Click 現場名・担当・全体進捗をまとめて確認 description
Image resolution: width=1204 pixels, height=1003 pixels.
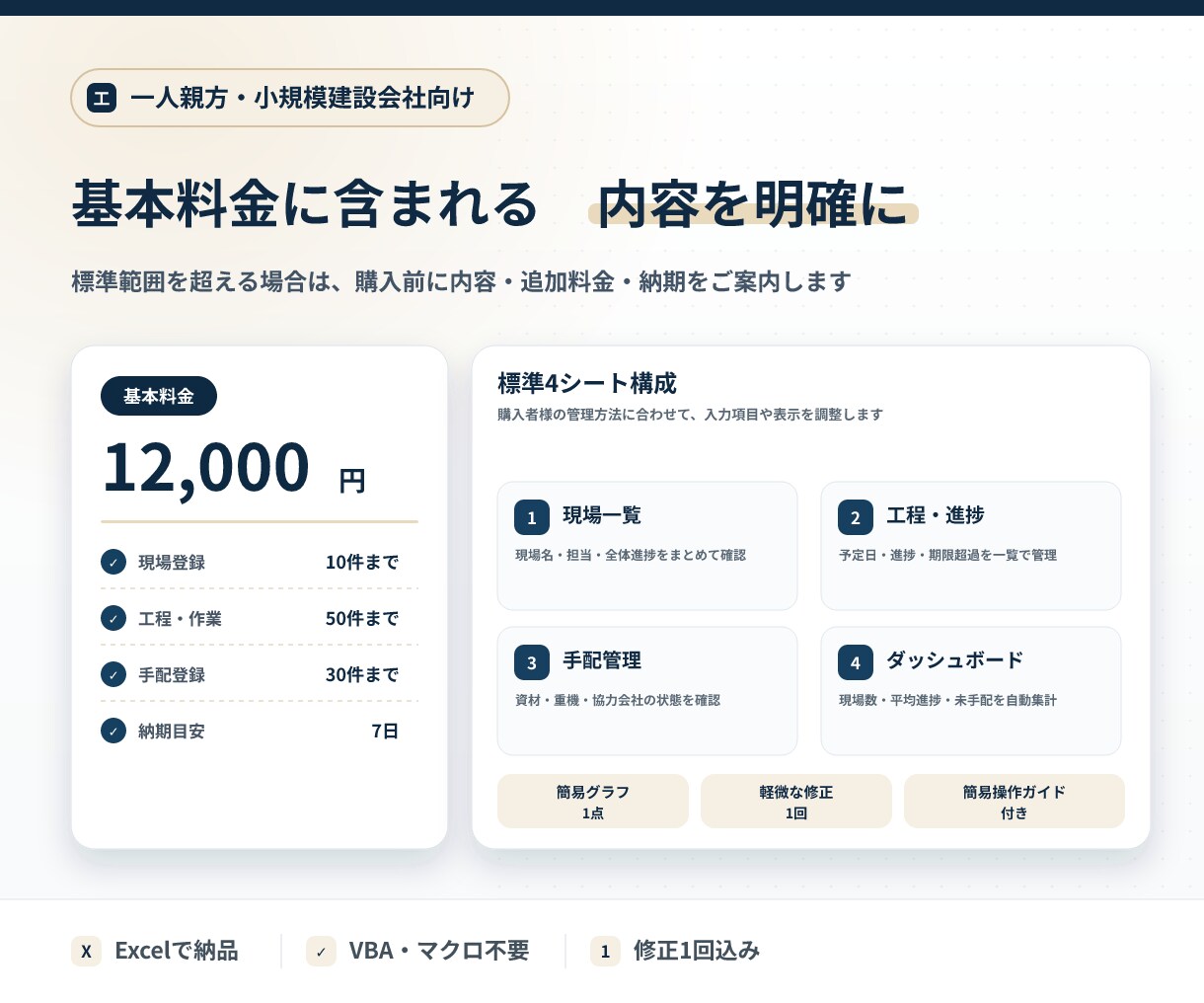point(631,555)
